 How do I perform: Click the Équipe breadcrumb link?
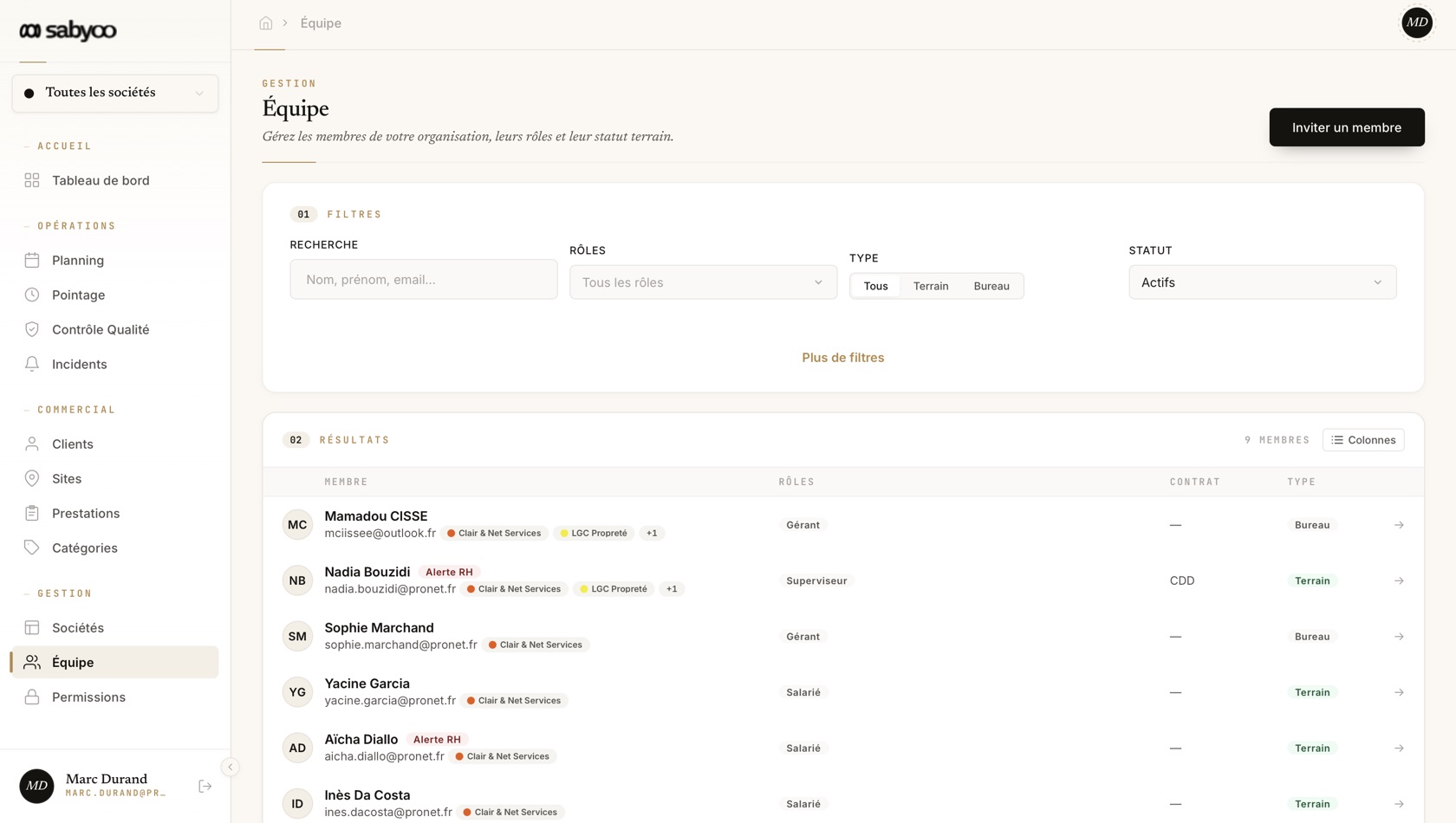tap(321, 23)
